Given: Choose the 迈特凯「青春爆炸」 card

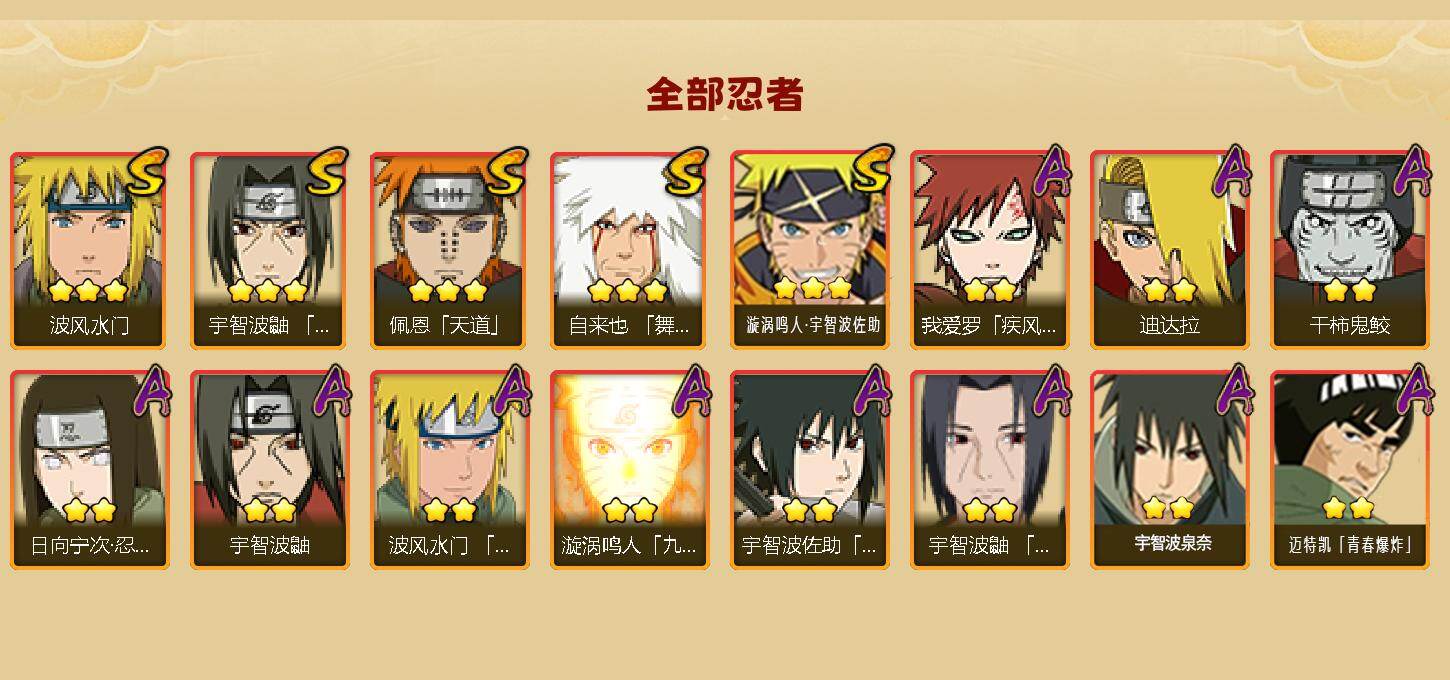Looking at the screenshot, I should point(1349,470).
